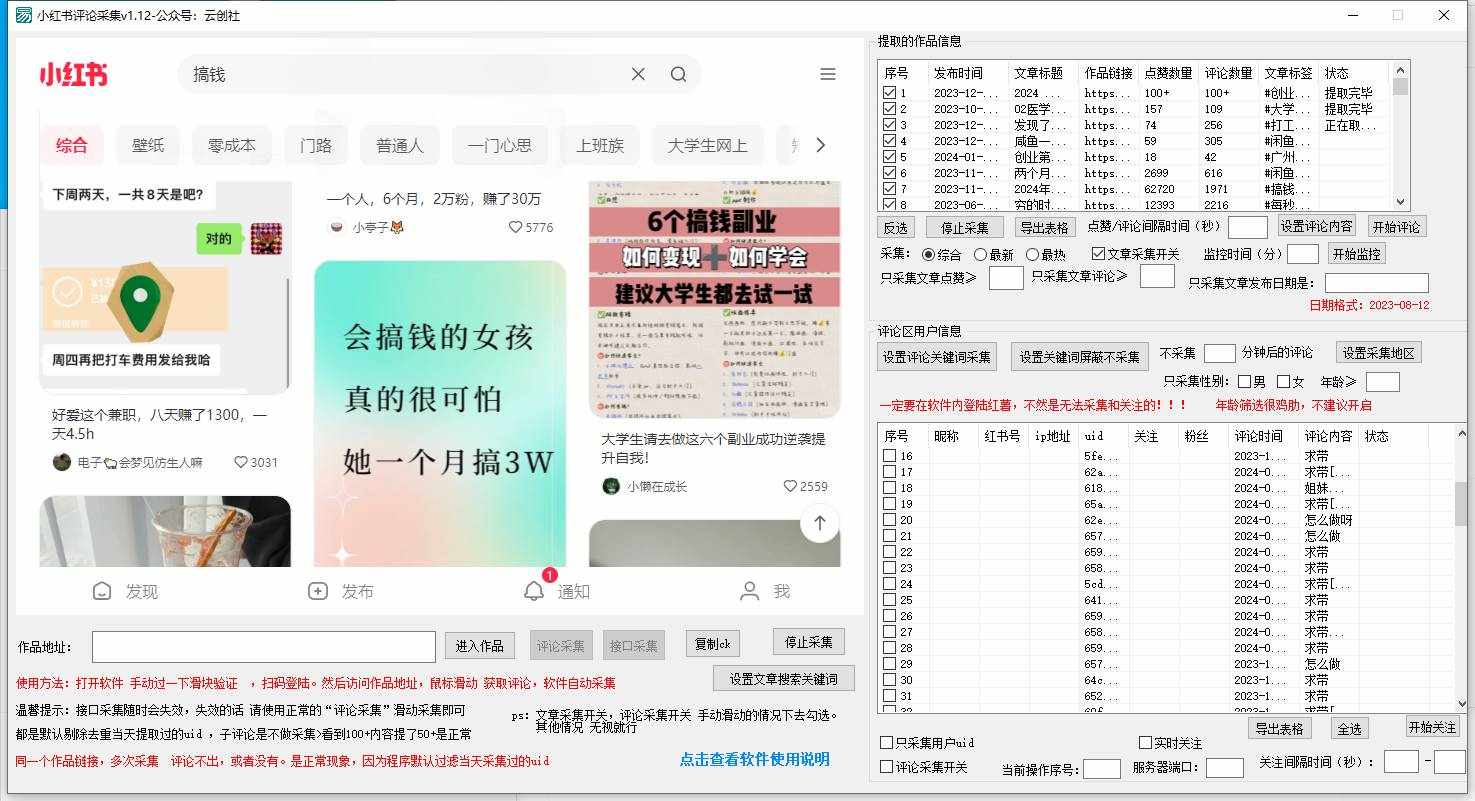
Task: Open the 点击查看软件使用说明 link
Action: [754, 759]
